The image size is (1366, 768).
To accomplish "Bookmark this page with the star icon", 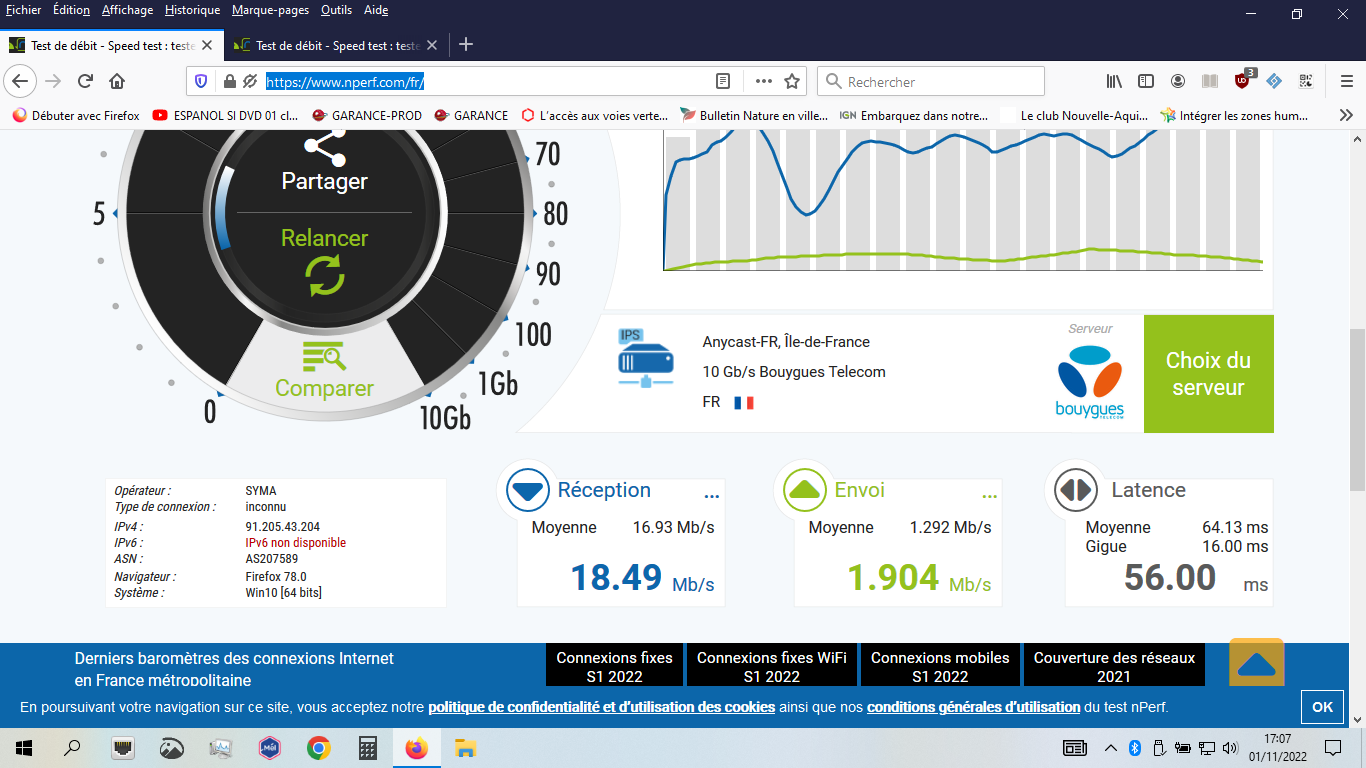I will 792,81.
